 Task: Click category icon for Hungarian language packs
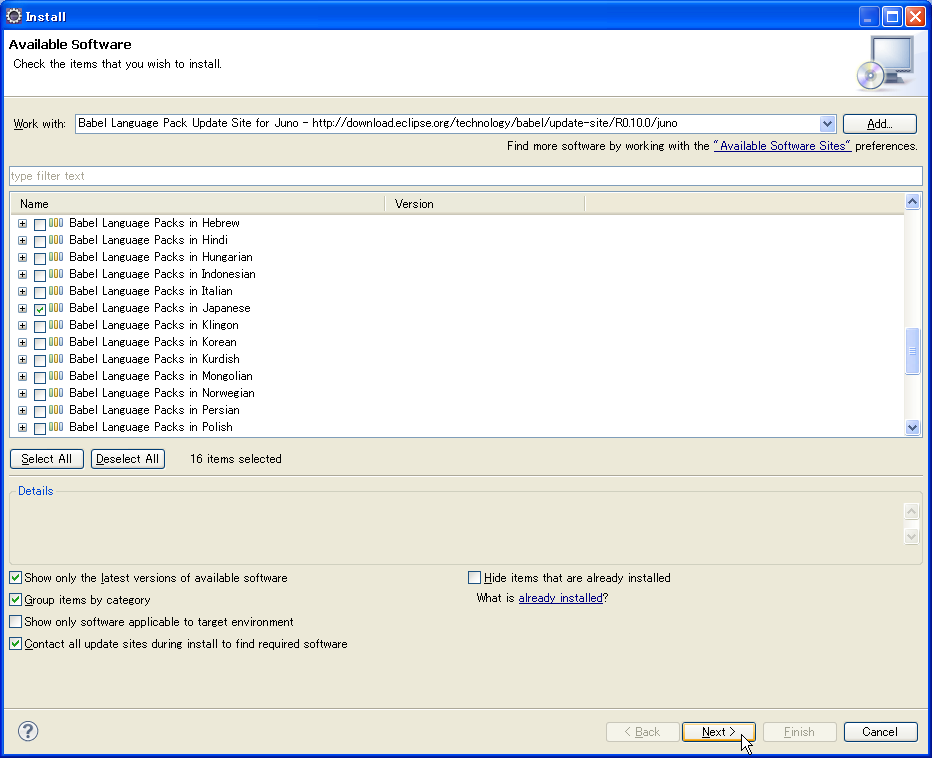pyautogui.click(x=56, y=257)
